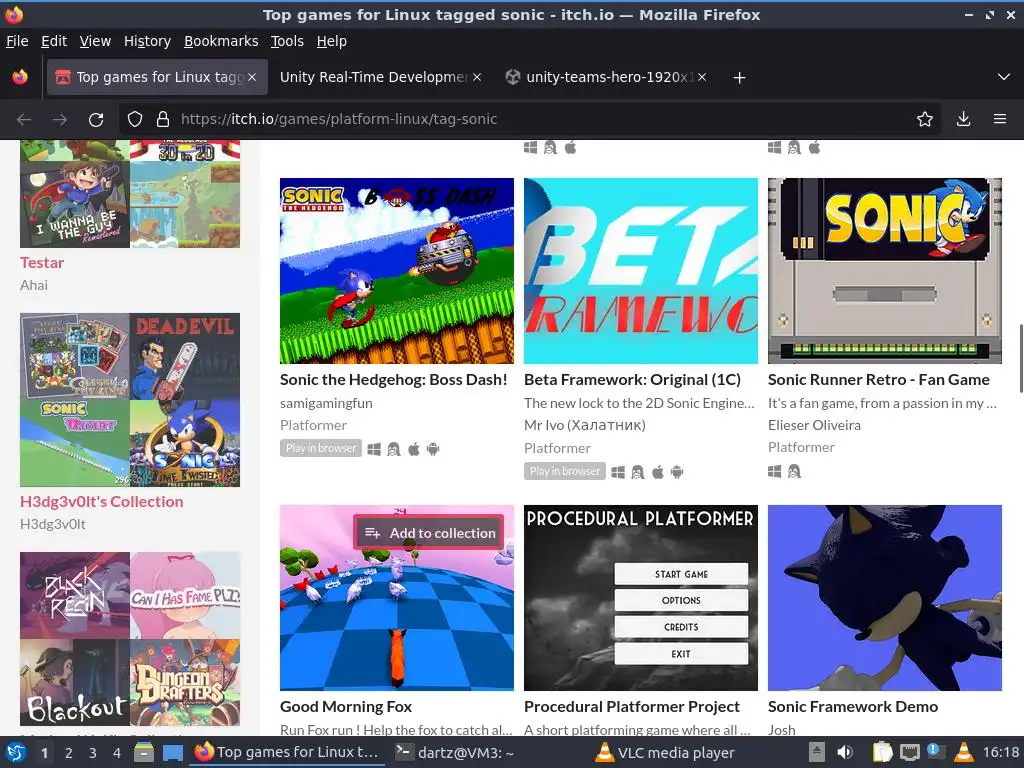Open Sonic Framework Demo thumbnail
1024x768 pixels.
885,598
